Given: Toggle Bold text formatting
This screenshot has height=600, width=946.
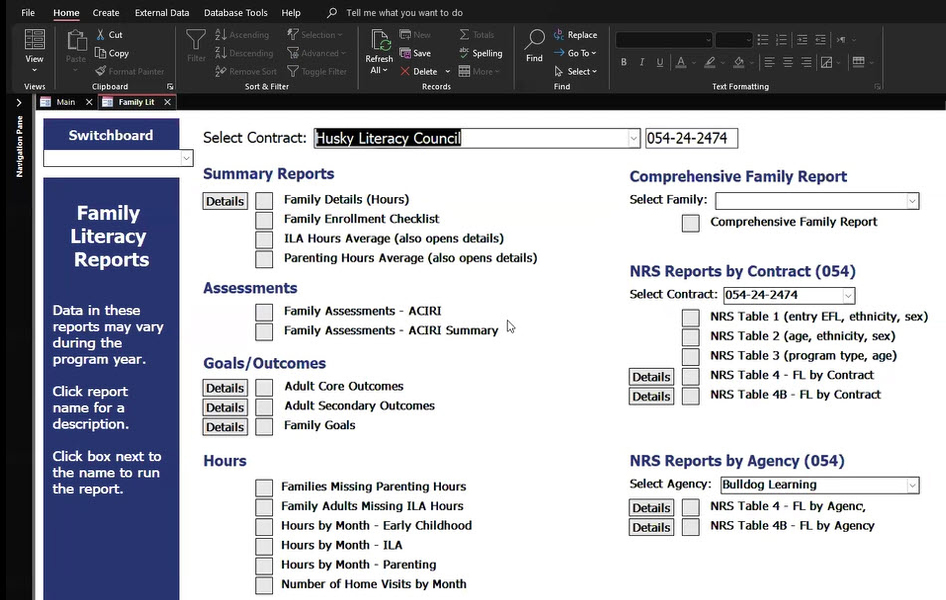Looking at the screenshot, I should point(624,62).
